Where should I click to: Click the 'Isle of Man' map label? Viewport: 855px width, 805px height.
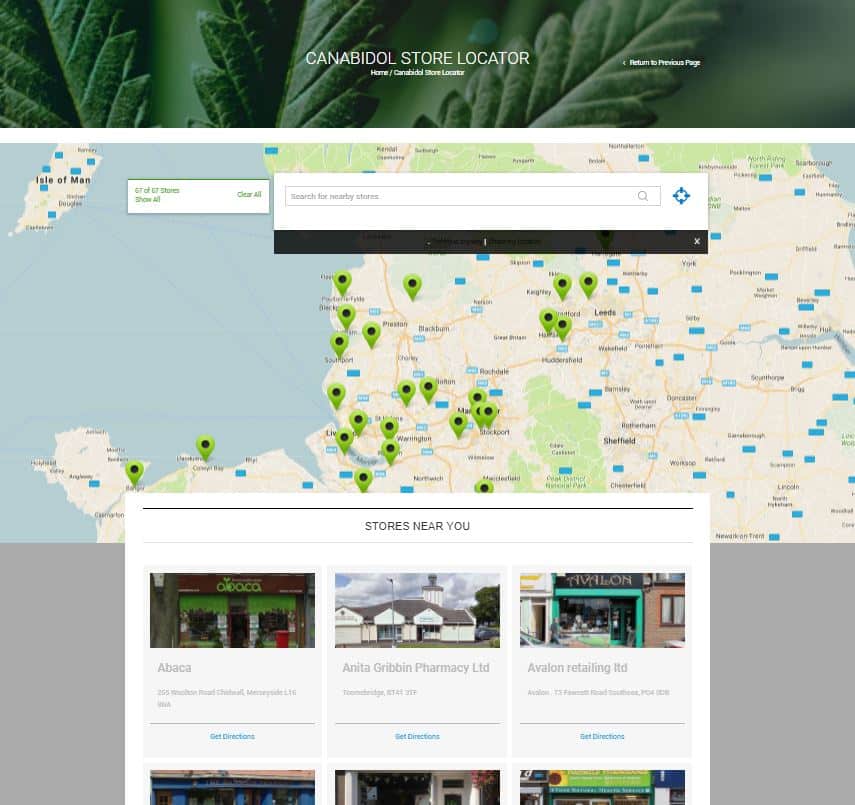(63, 180)
